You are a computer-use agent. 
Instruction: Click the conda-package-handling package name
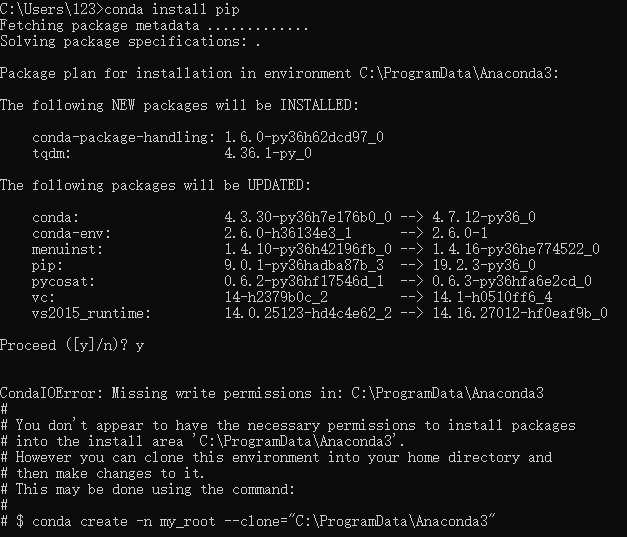point(120,138)
